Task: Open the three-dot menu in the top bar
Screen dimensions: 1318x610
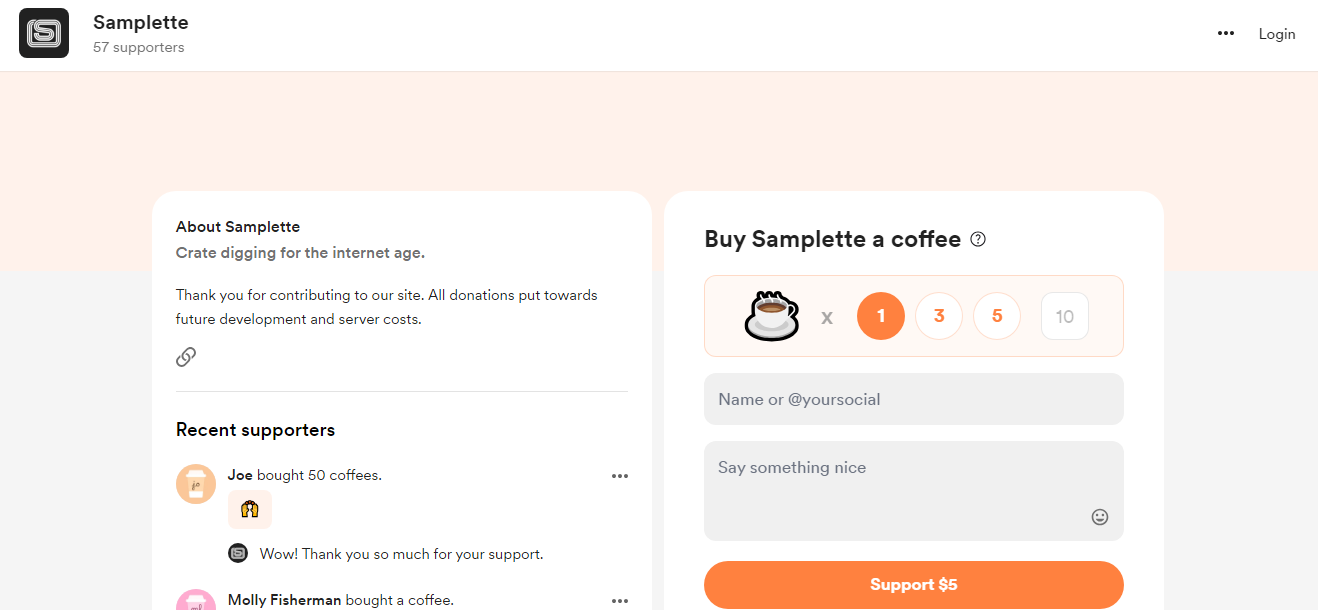Action: [1225, 33]
